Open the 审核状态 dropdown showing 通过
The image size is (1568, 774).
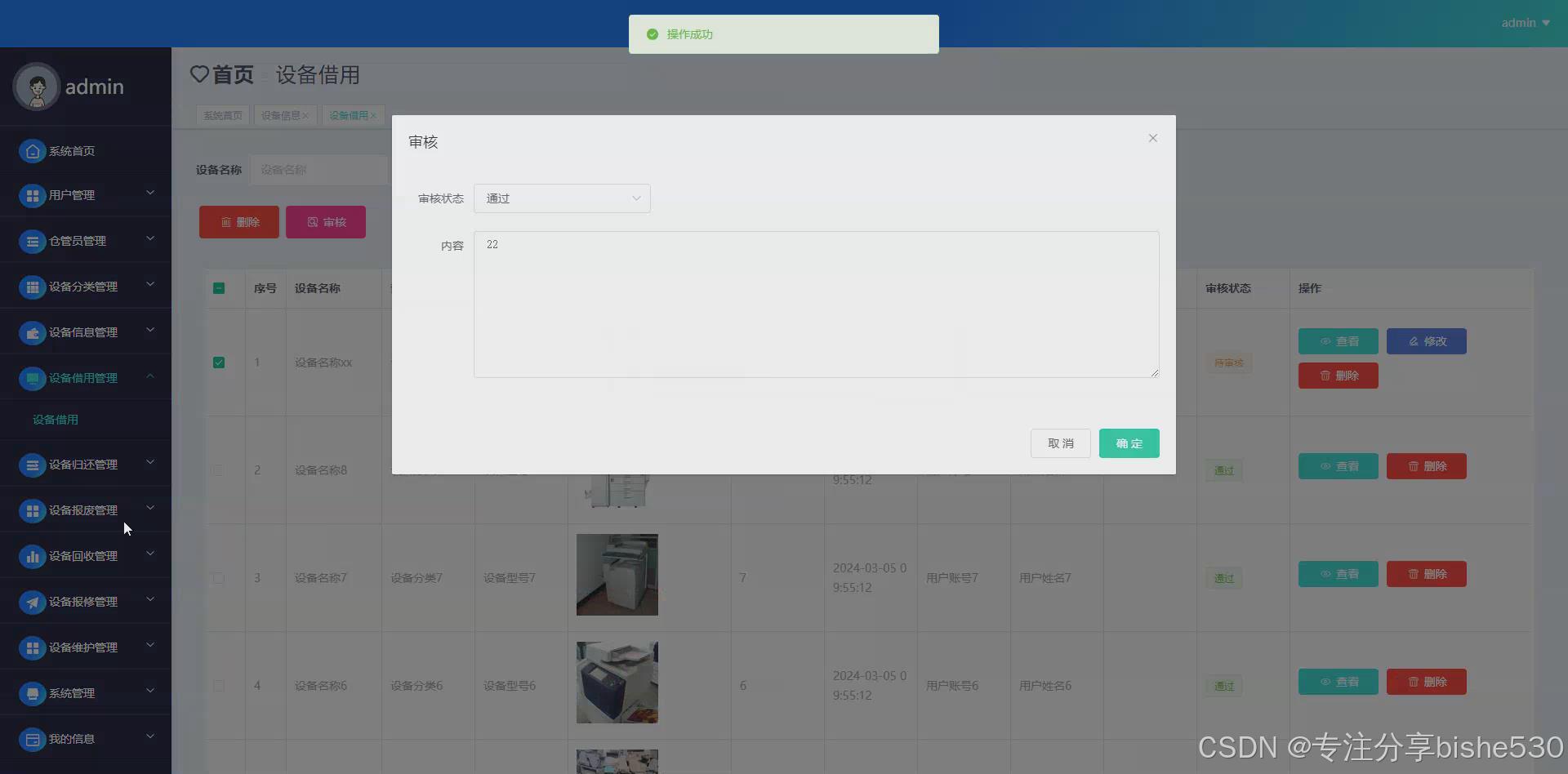coord(562,198)
